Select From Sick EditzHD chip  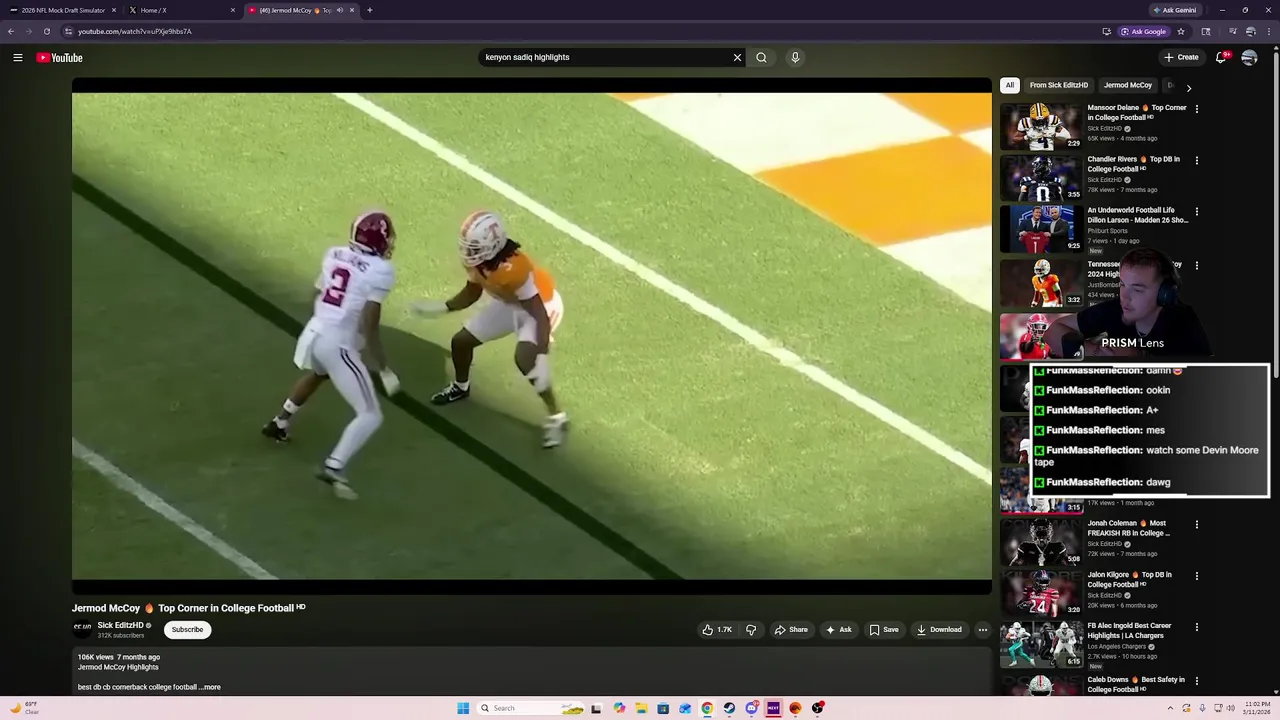click(1059, 85)
